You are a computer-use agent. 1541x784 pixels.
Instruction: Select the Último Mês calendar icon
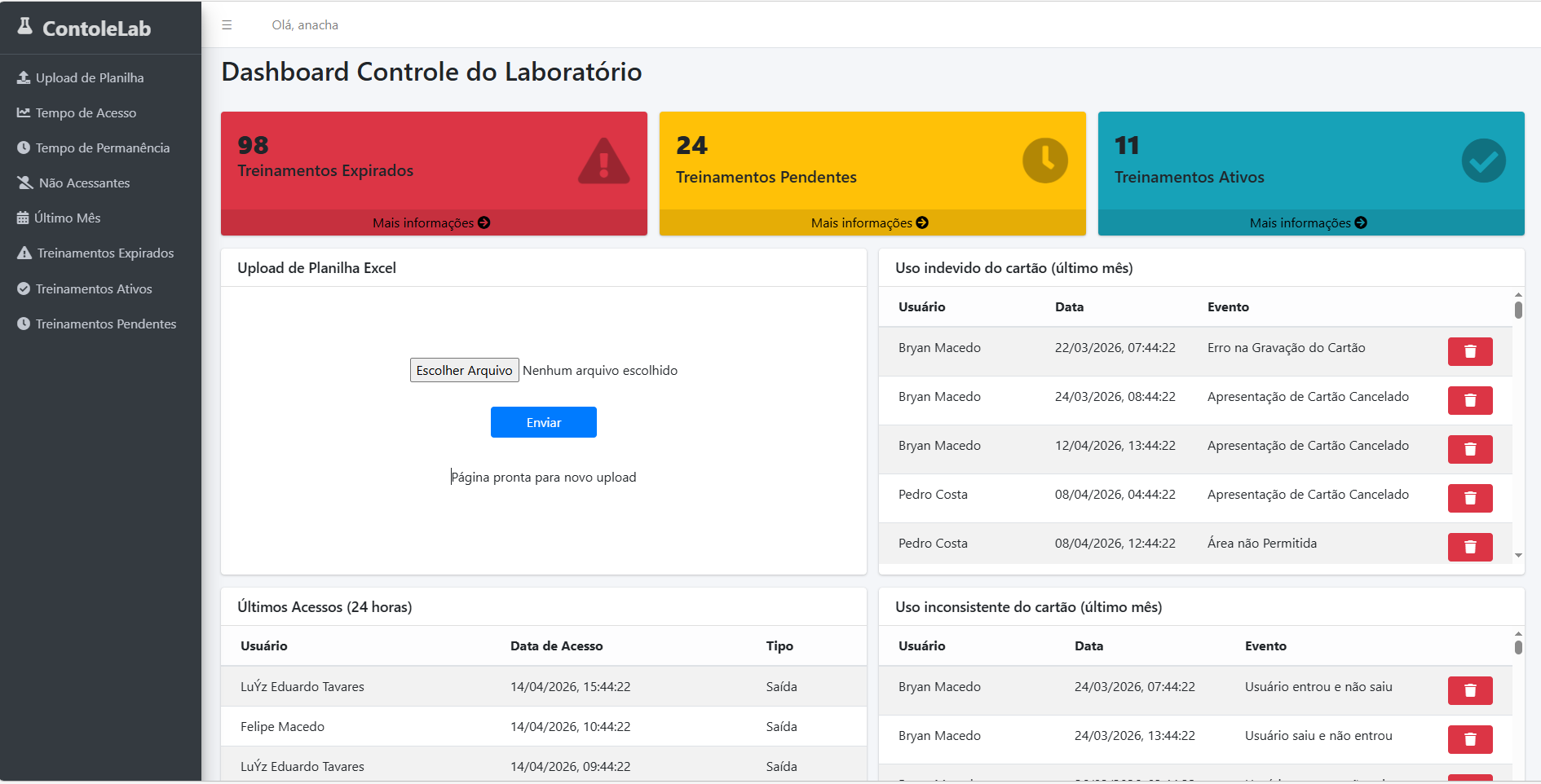[24, 218]
